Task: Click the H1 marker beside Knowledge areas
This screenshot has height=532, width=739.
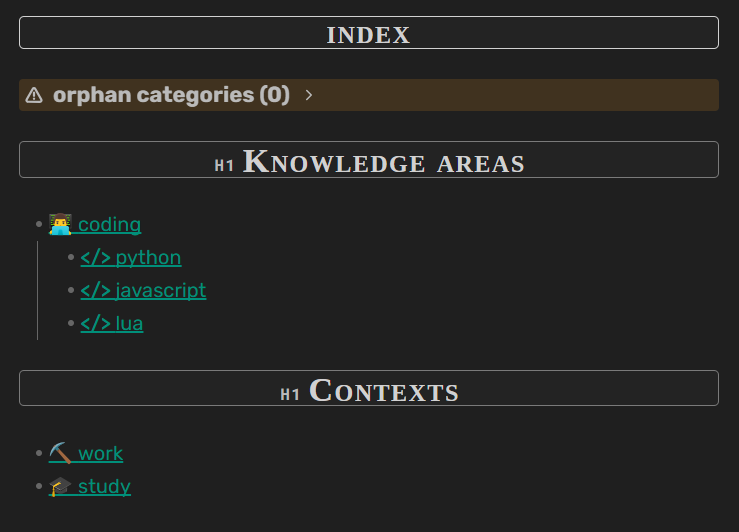Action: 224,165
